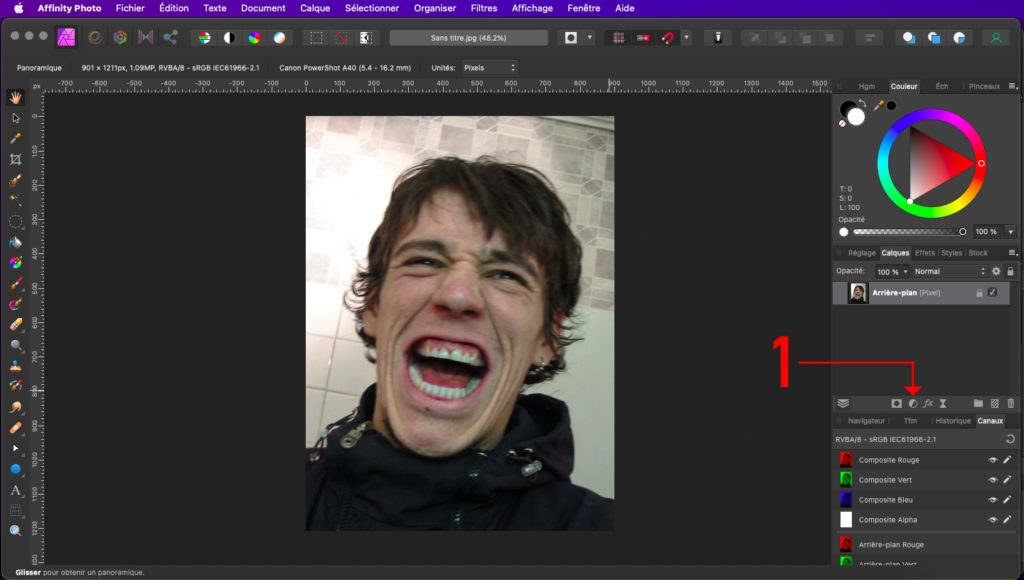Open the account icon in the toolbar

(996, 38)
